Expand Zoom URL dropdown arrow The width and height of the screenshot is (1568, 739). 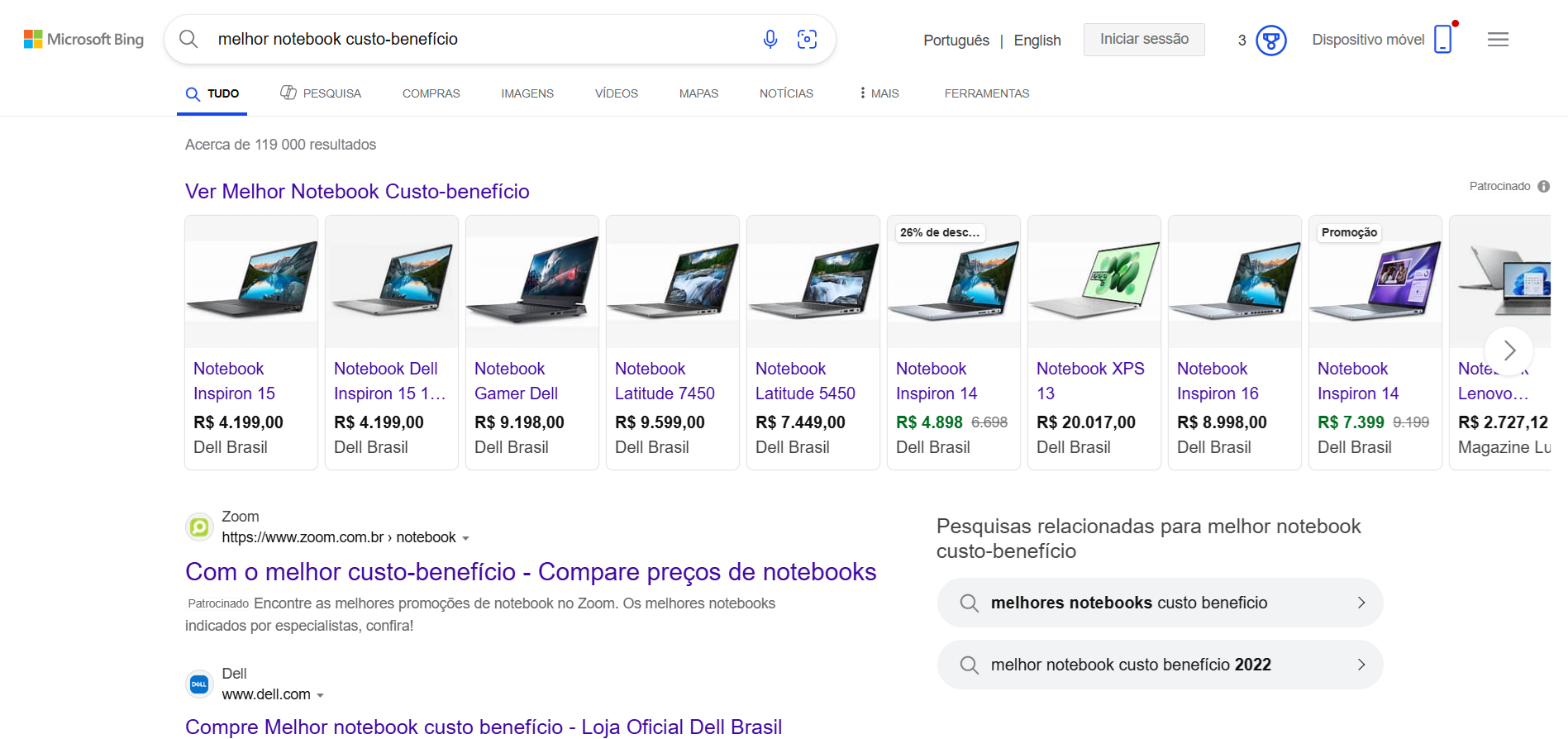pyautogui.click(x=465, y=538)
